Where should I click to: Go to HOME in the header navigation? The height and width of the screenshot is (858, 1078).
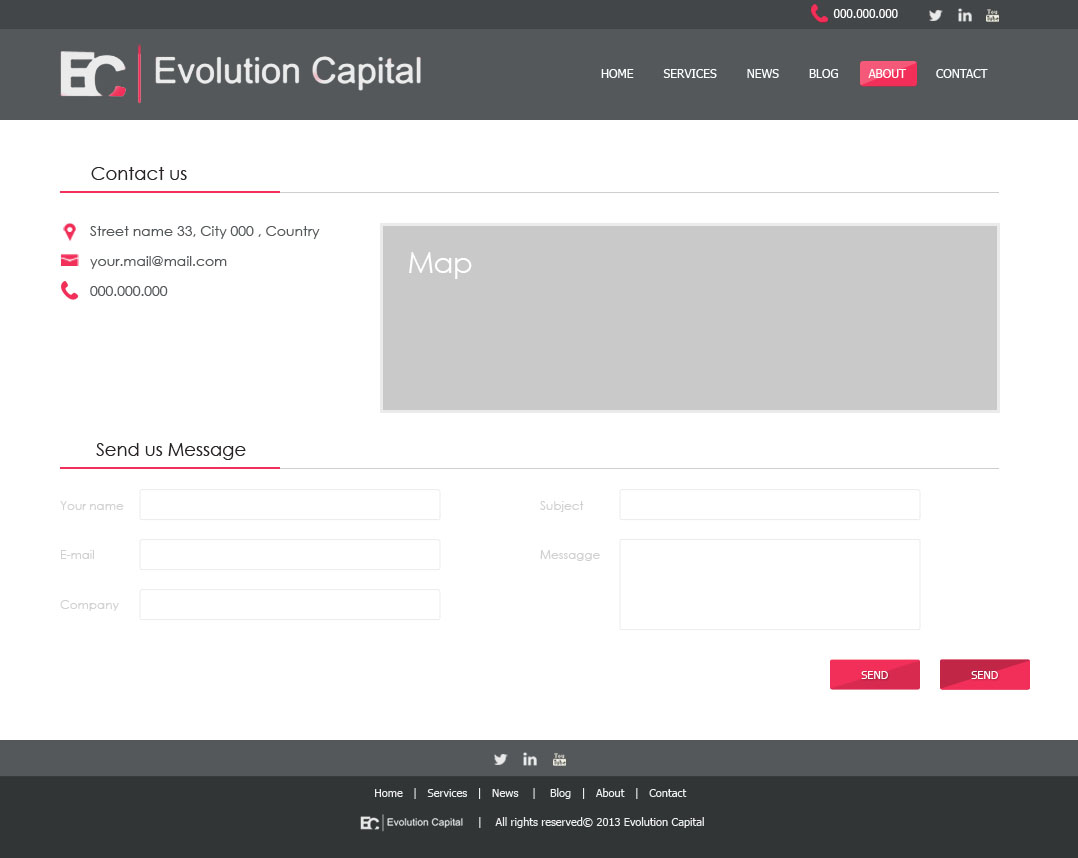pyautogui.click(x=617, y=74)
